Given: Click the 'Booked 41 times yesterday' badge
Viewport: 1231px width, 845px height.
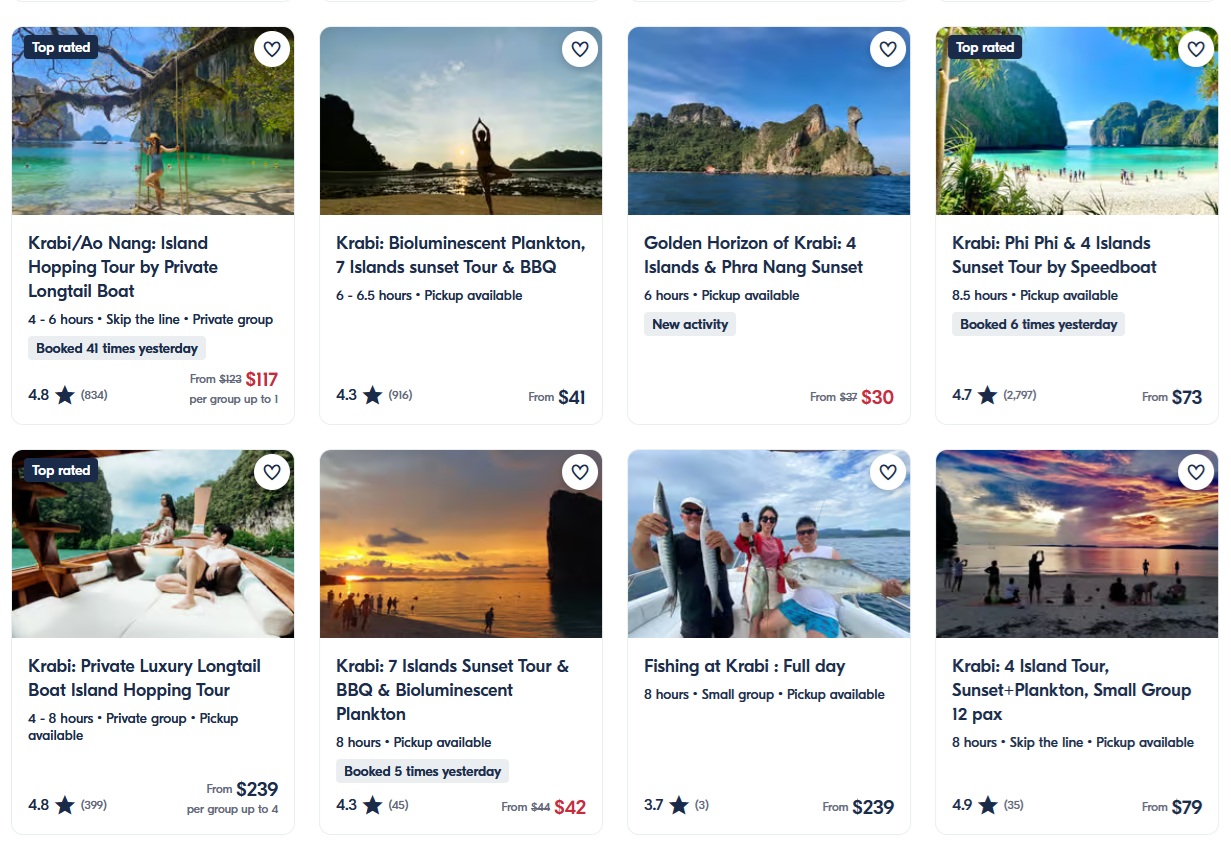Looking at the screenshot, I should coord(117,349).
